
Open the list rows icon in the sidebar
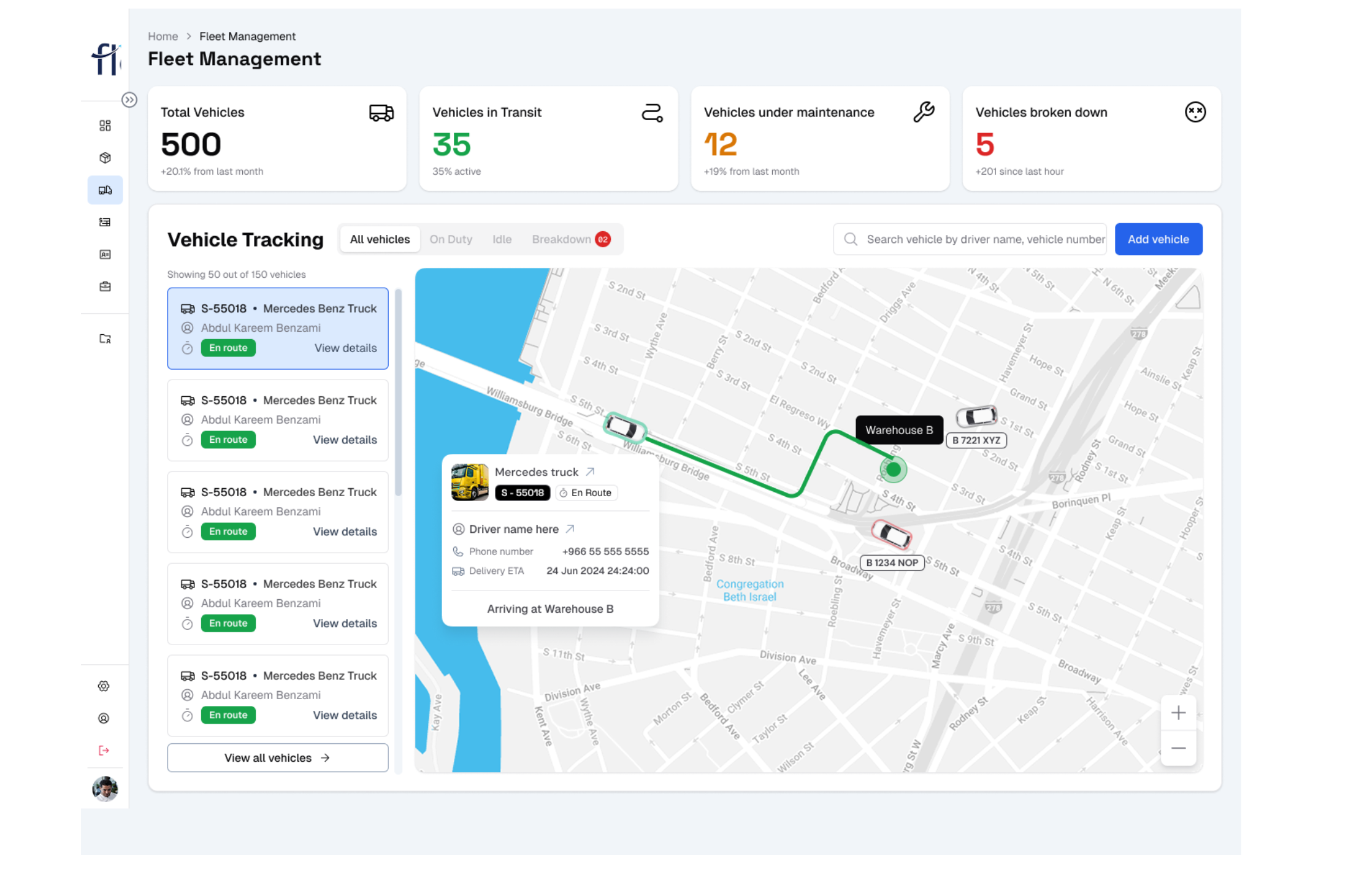pos(105,222)
